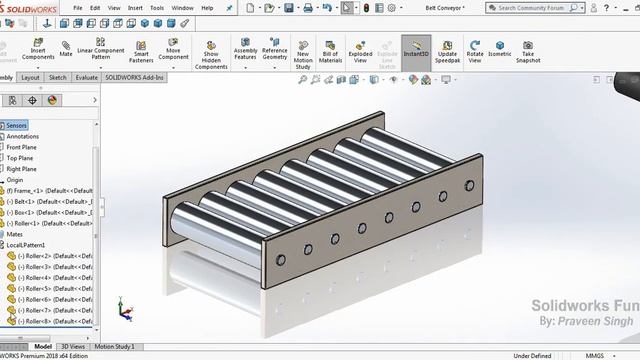Viewport: 640px width, 360px height.
Task: Open dropdown arrow under Move Component
Action: click(173, 67)
